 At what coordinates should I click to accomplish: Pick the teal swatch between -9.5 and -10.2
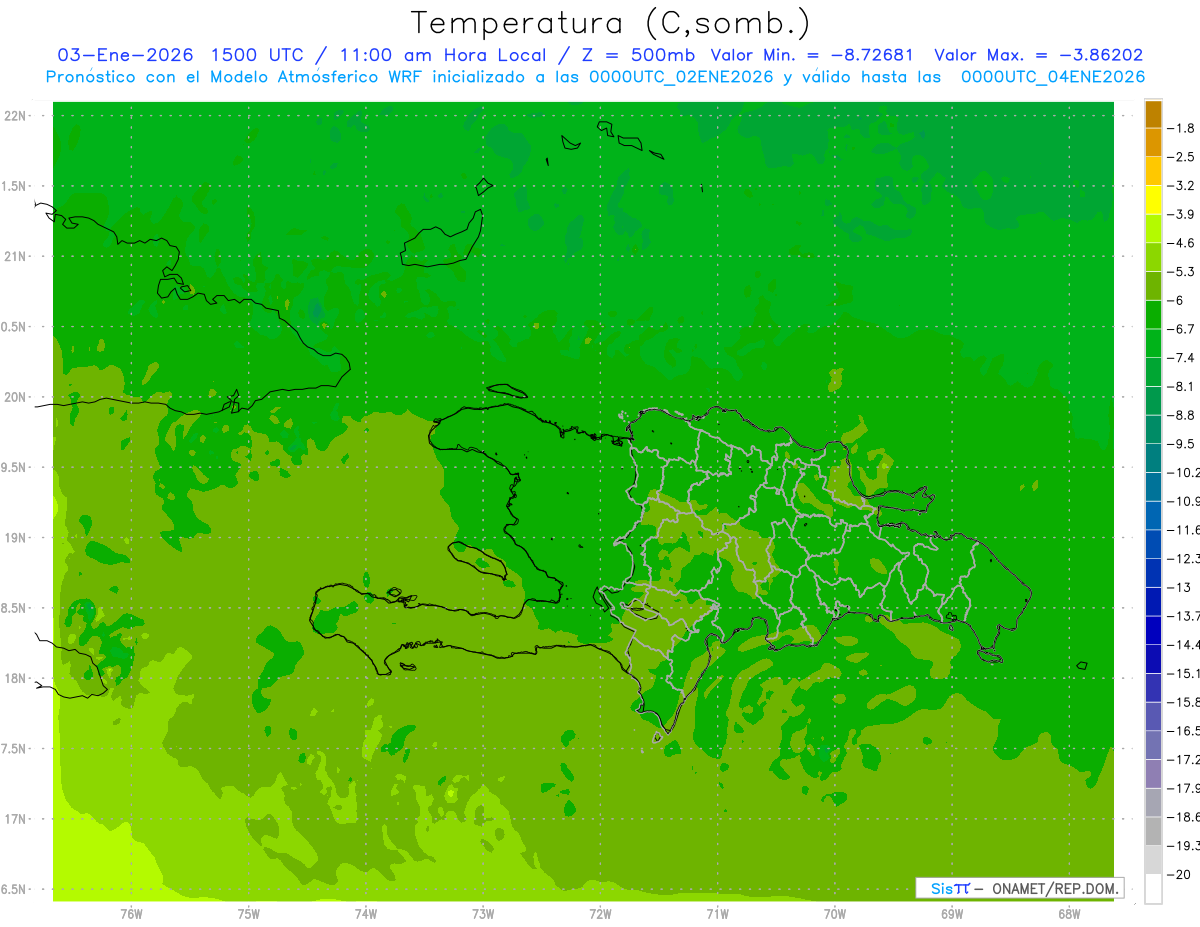coord(1153,458)
